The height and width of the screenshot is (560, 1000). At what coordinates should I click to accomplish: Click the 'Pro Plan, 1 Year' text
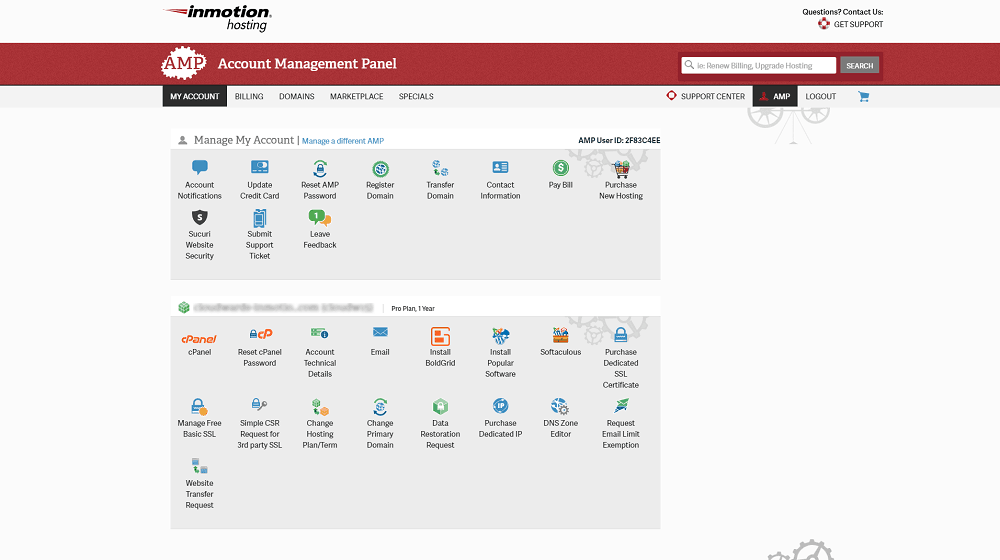pyautogui.click(x=413, y=309)
